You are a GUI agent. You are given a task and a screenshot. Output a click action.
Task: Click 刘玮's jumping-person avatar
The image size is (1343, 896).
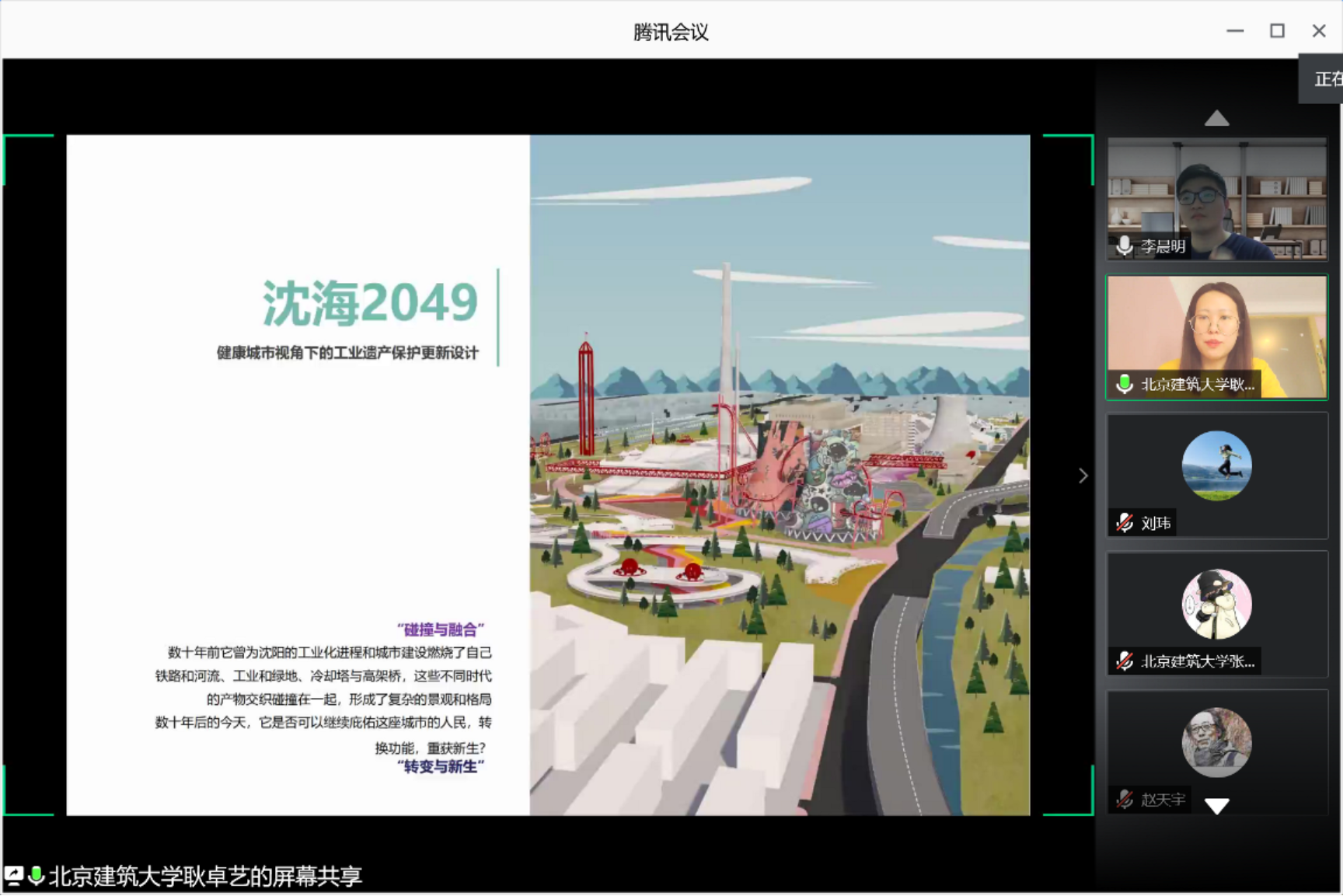(x=1216, y=465)
